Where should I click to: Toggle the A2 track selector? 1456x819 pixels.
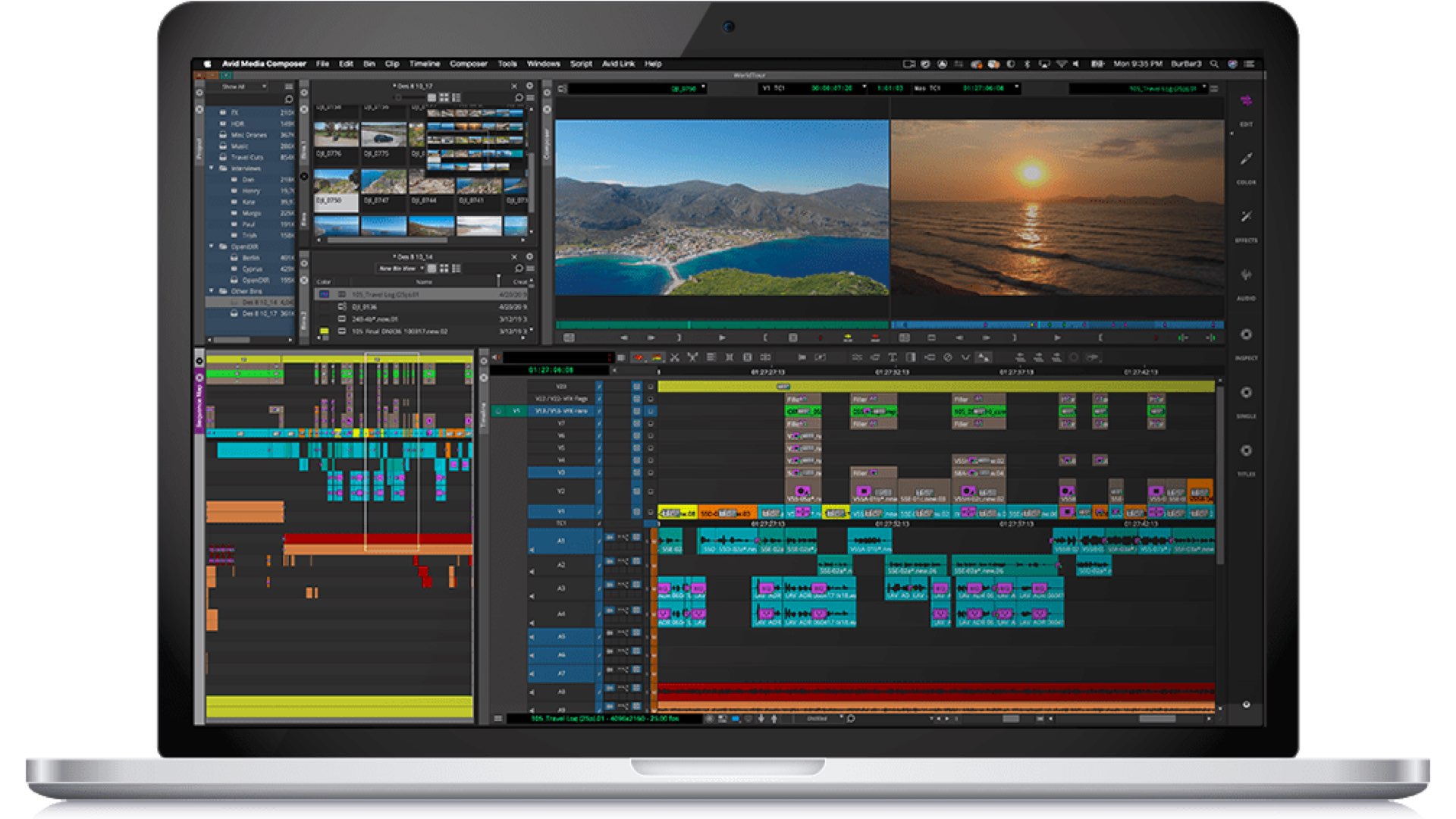pyautogui.click(x=561, y=565)
